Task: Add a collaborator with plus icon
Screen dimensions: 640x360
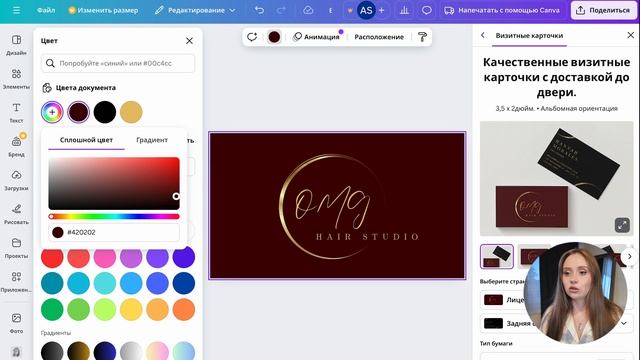Action: click(382, 10)
